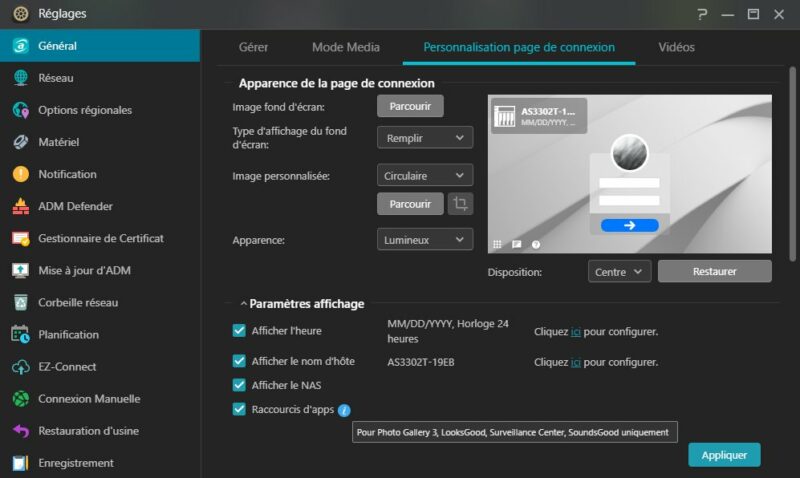Open help via the question mark icon

pyautogui.click(x=703, y=14)
